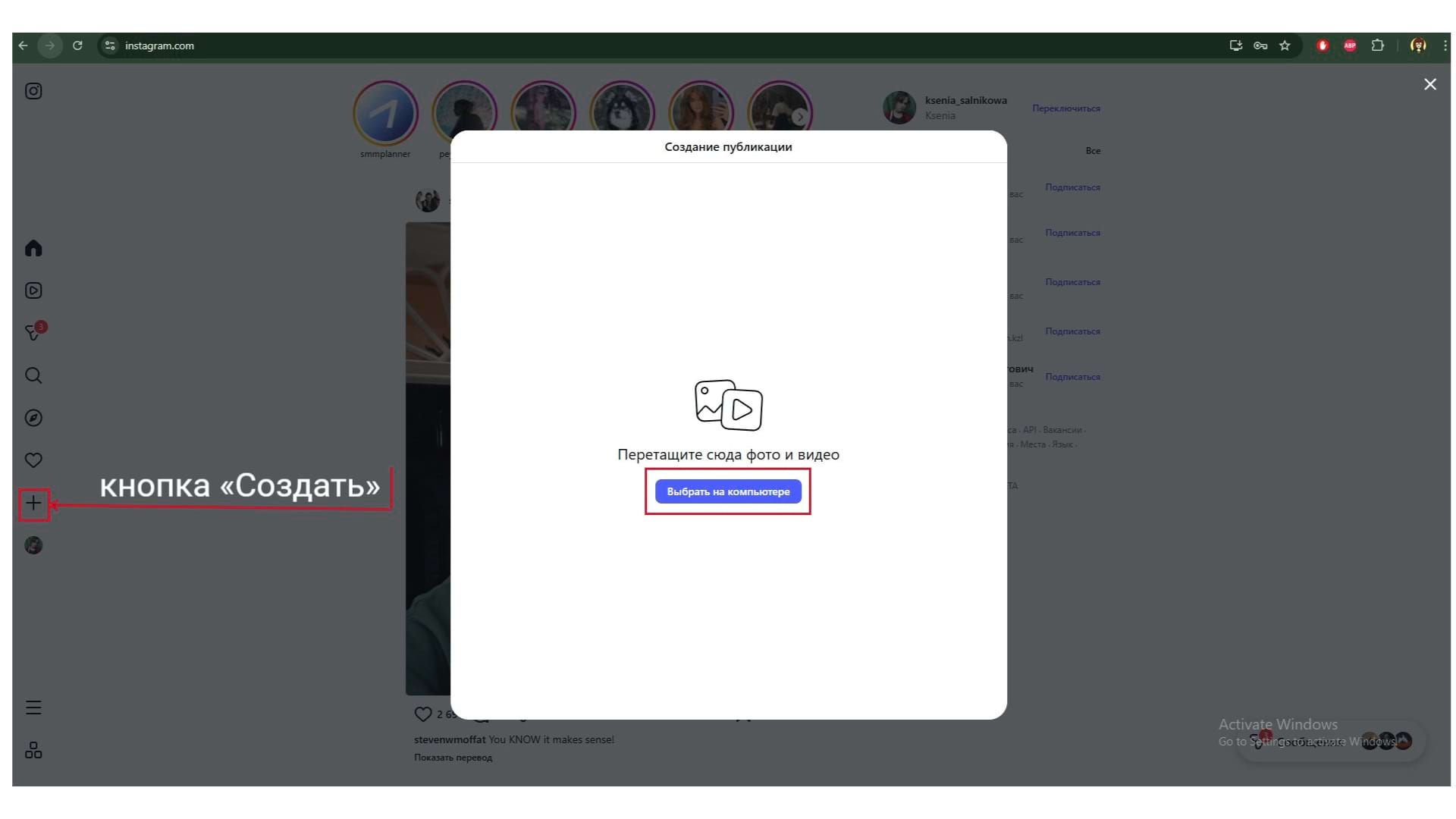Open the Search magnifier in sidebar
Viewport: 1456px width, 819px height.
[x=33, y=375]
